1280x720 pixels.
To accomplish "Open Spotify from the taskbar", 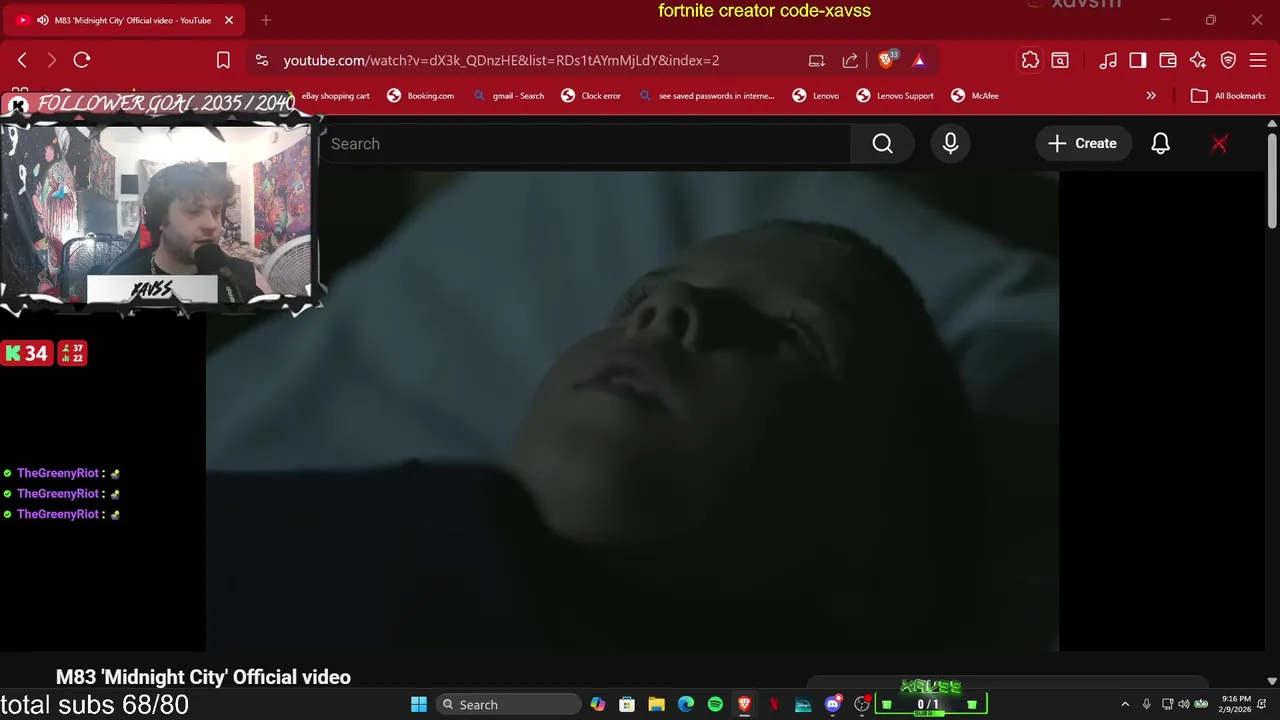I will (715, 704).
